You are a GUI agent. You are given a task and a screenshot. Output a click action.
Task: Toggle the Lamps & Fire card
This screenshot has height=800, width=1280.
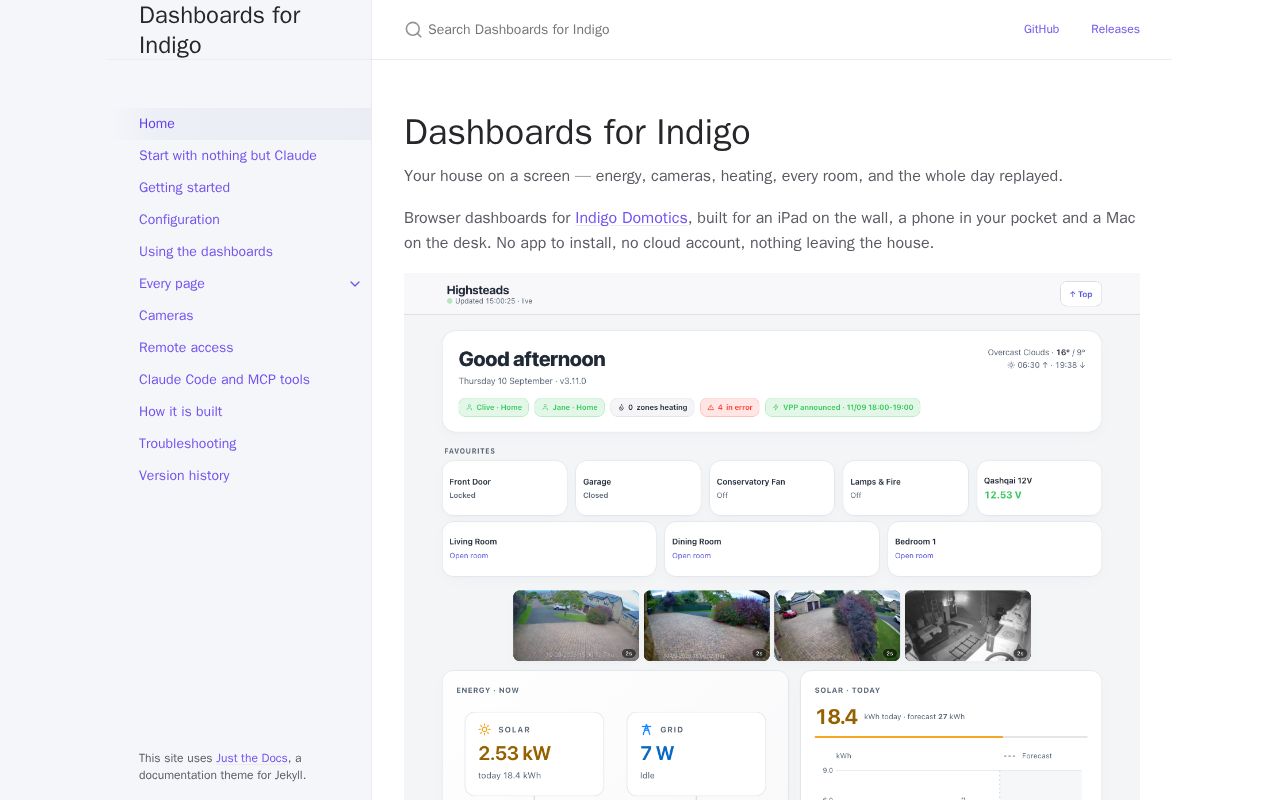point(905,488)
